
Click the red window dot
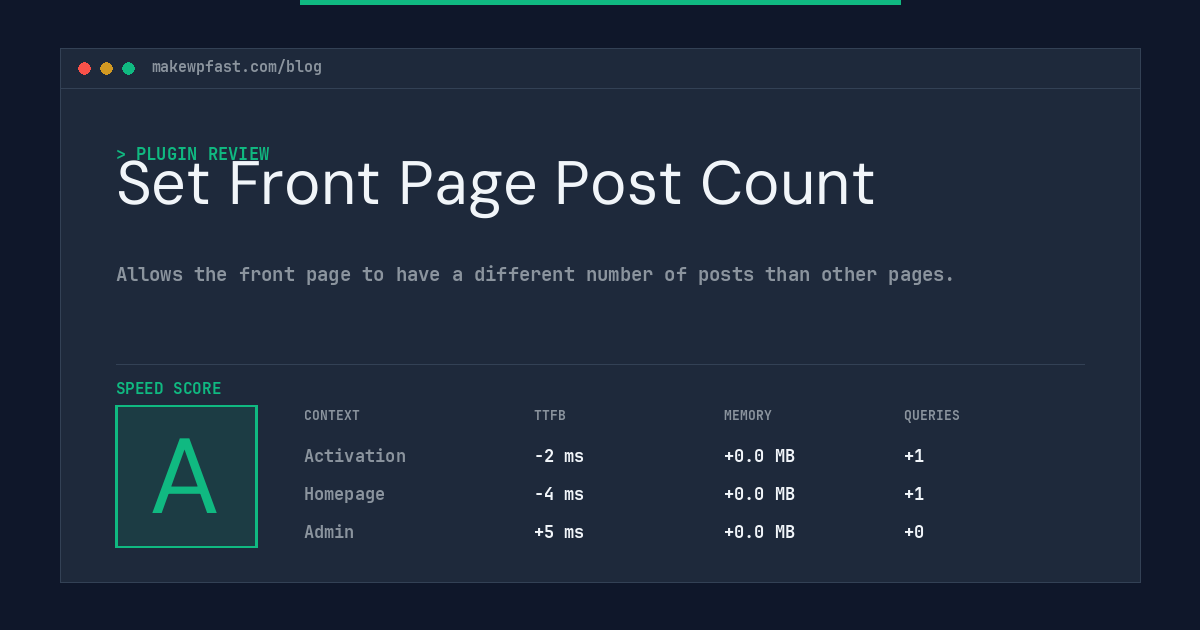pyautogui.click(x=84, y=68)
